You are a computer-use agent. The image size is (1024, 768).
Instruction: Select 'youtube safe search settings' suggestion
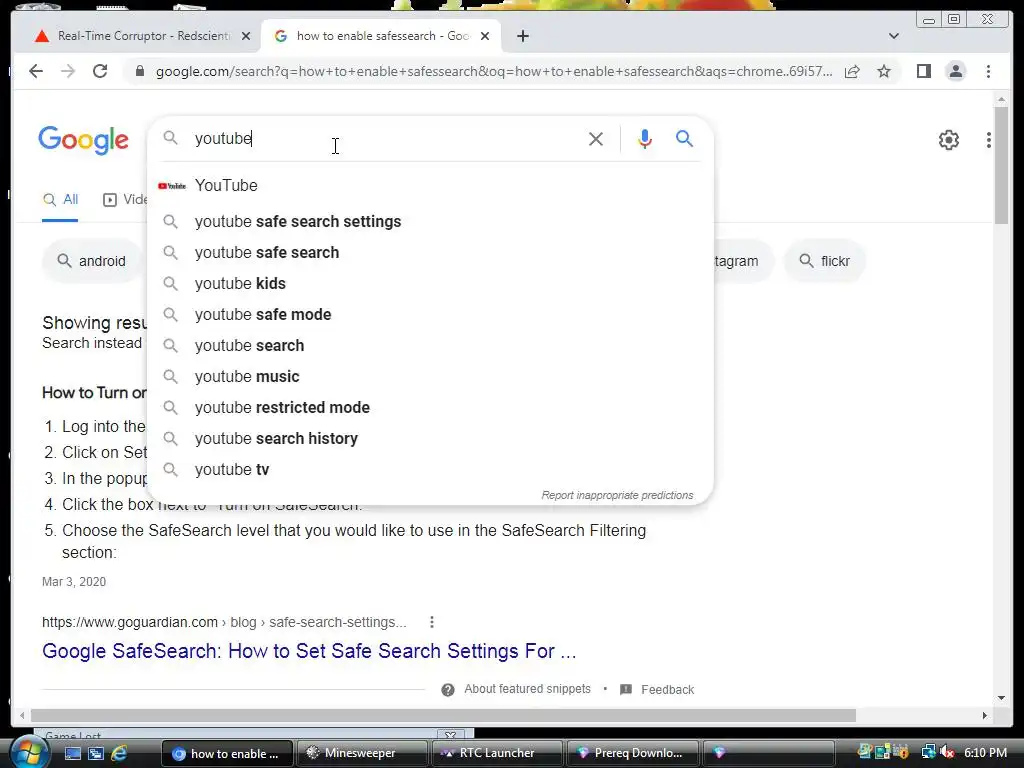coord(430,221)
